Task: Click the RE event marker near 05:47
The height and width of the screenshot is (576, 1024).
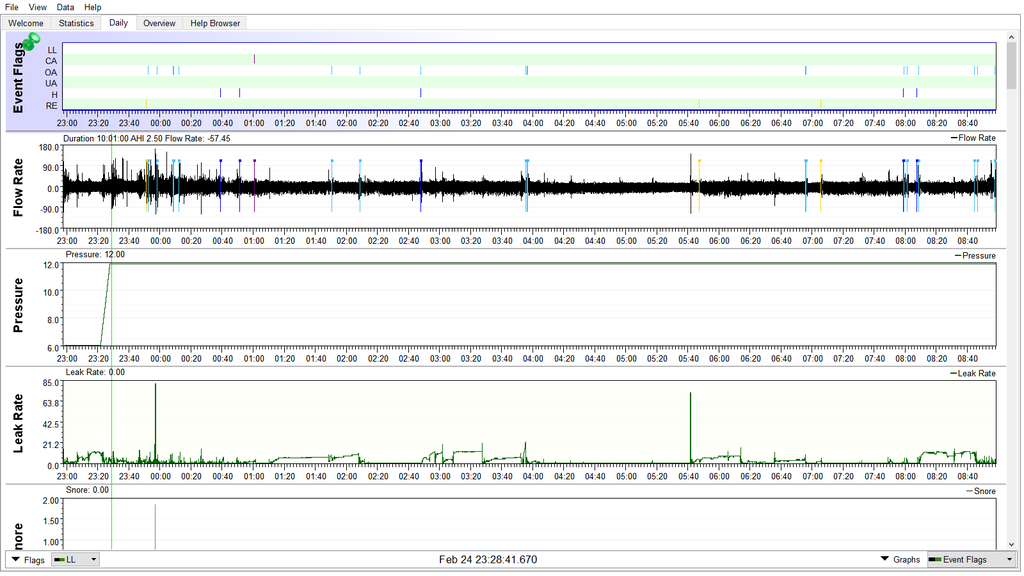Action: 699,104
